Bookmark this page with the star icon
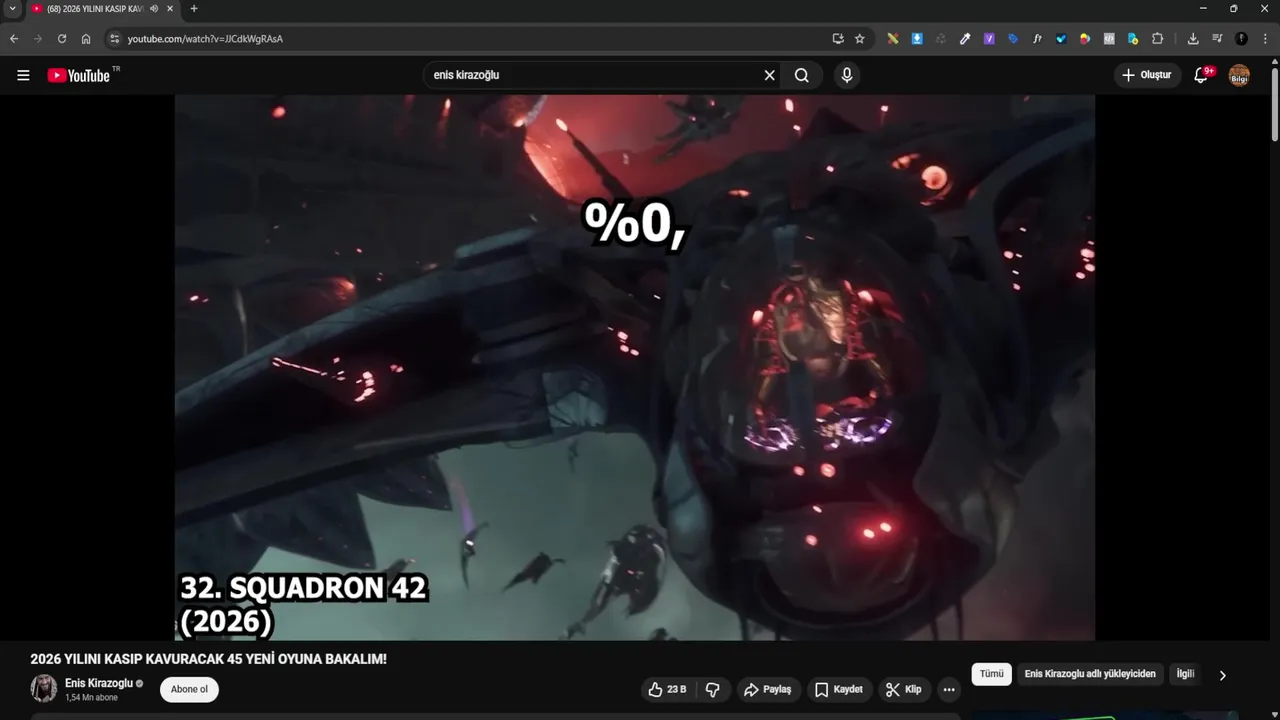1280x720 pixels. pos(860,39)
